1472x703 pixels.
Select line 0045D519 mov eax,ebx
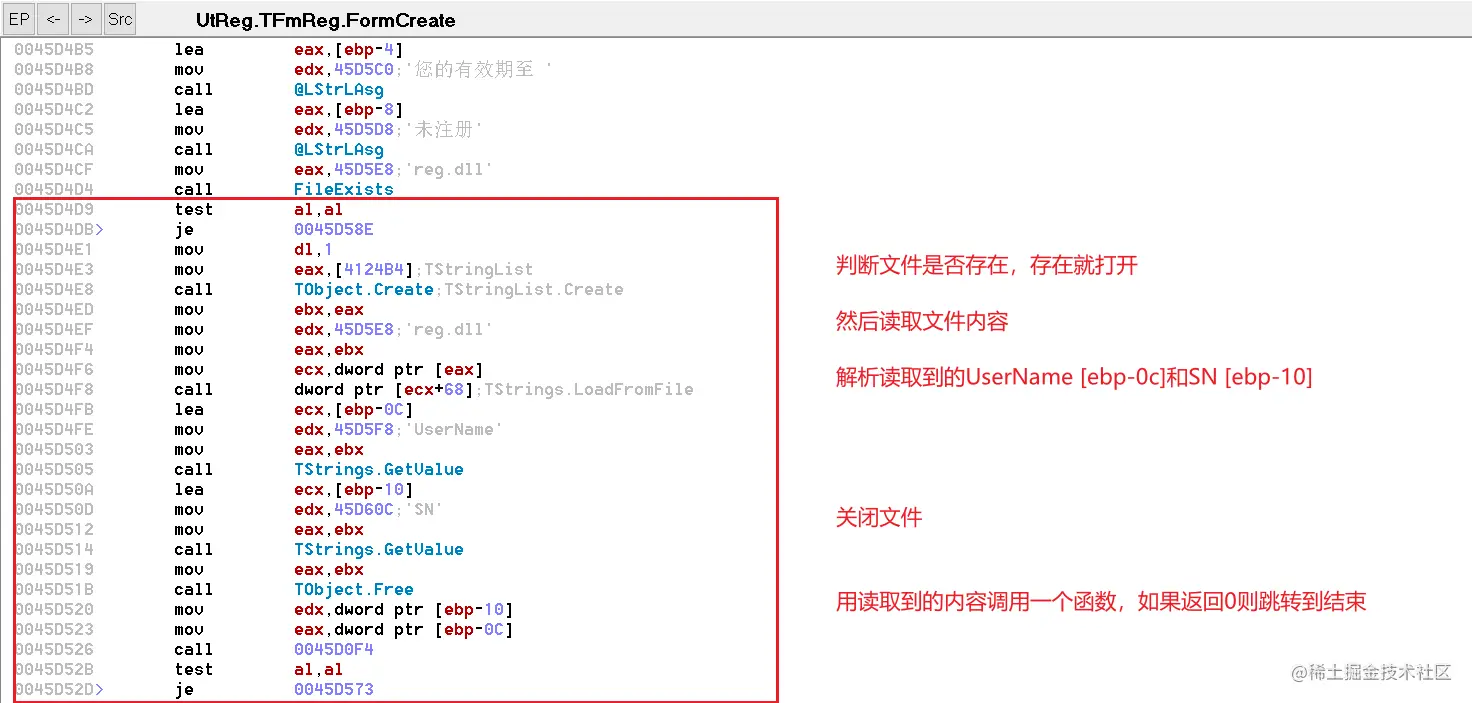[189, 569]
